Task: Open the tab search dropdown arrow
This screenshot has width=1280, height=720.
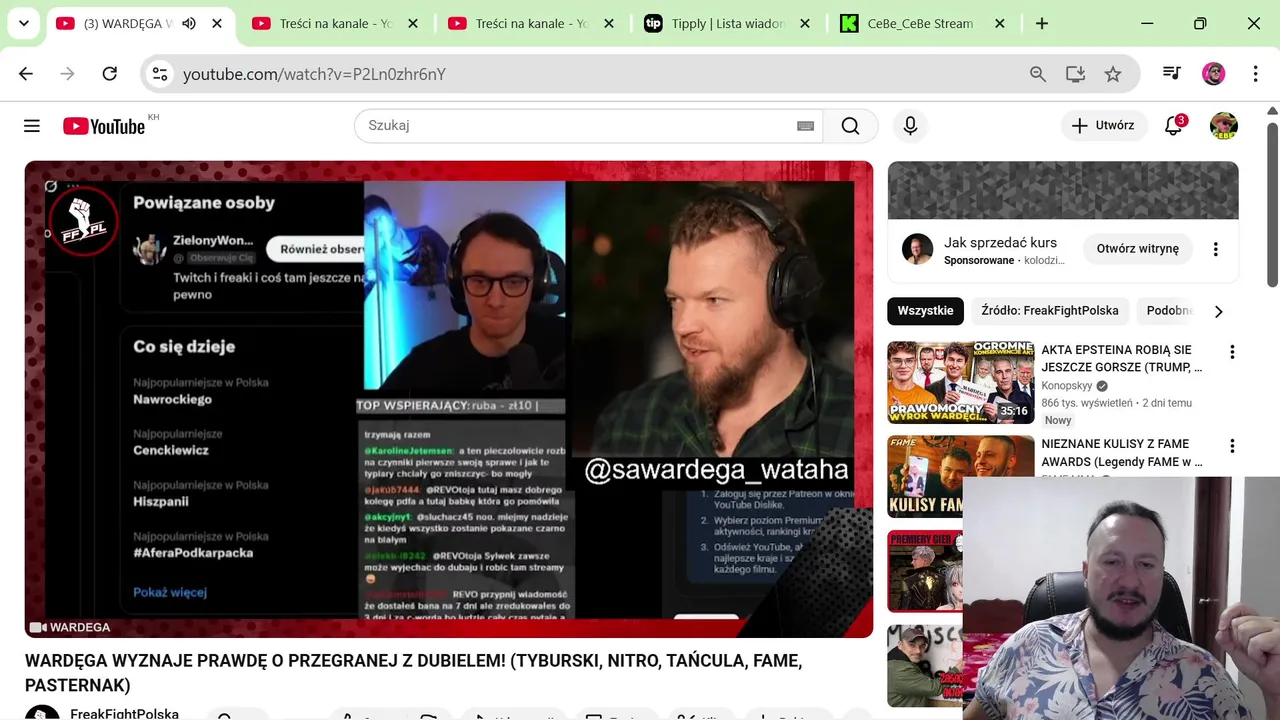Action: [x=23, y=23]
